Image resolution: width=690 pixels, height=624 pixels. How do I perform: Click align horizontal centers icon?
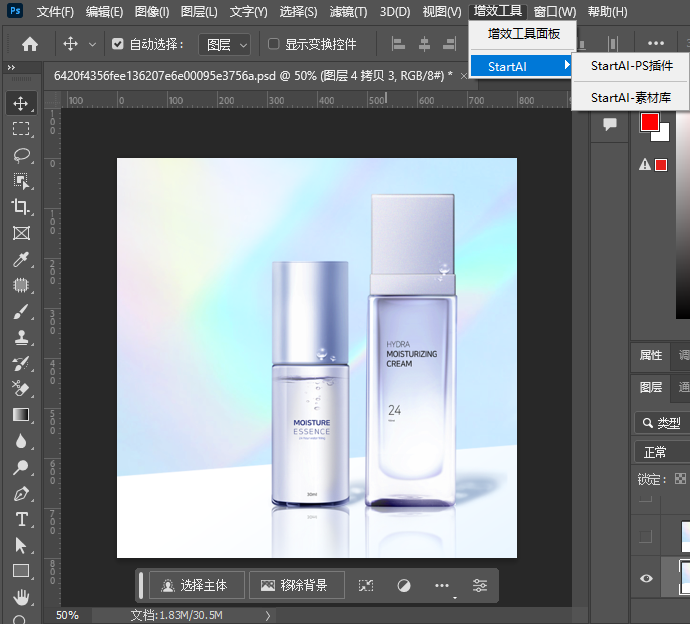click(424, 44)
